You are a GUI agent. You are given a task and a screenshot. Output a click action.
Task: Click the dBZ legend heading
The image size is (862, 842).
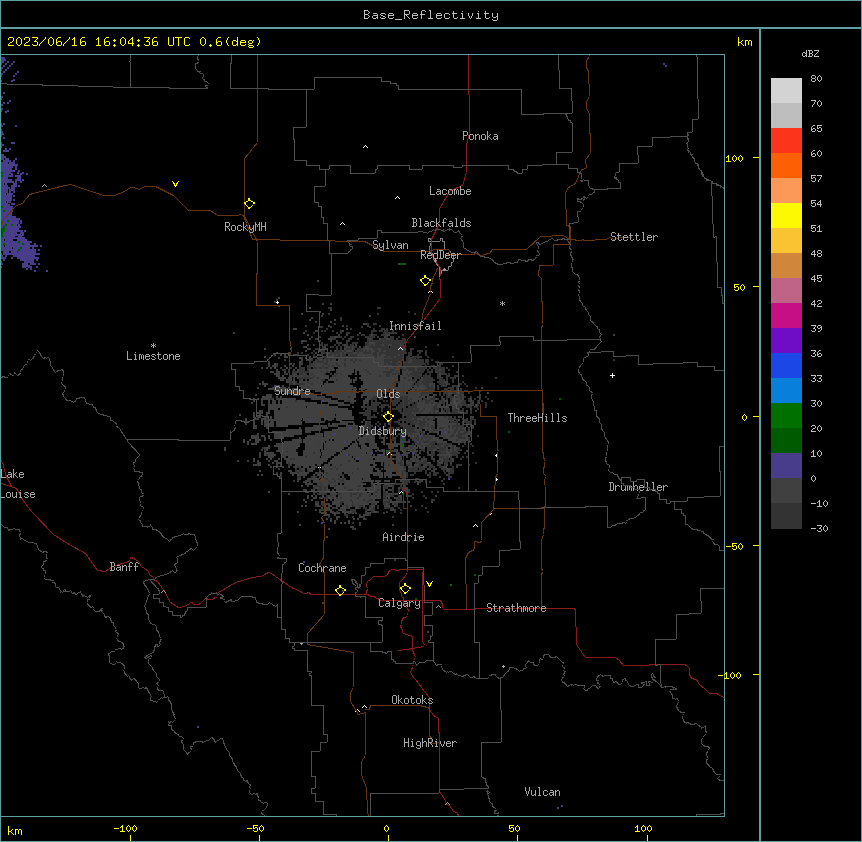click(x=810, y=53)
